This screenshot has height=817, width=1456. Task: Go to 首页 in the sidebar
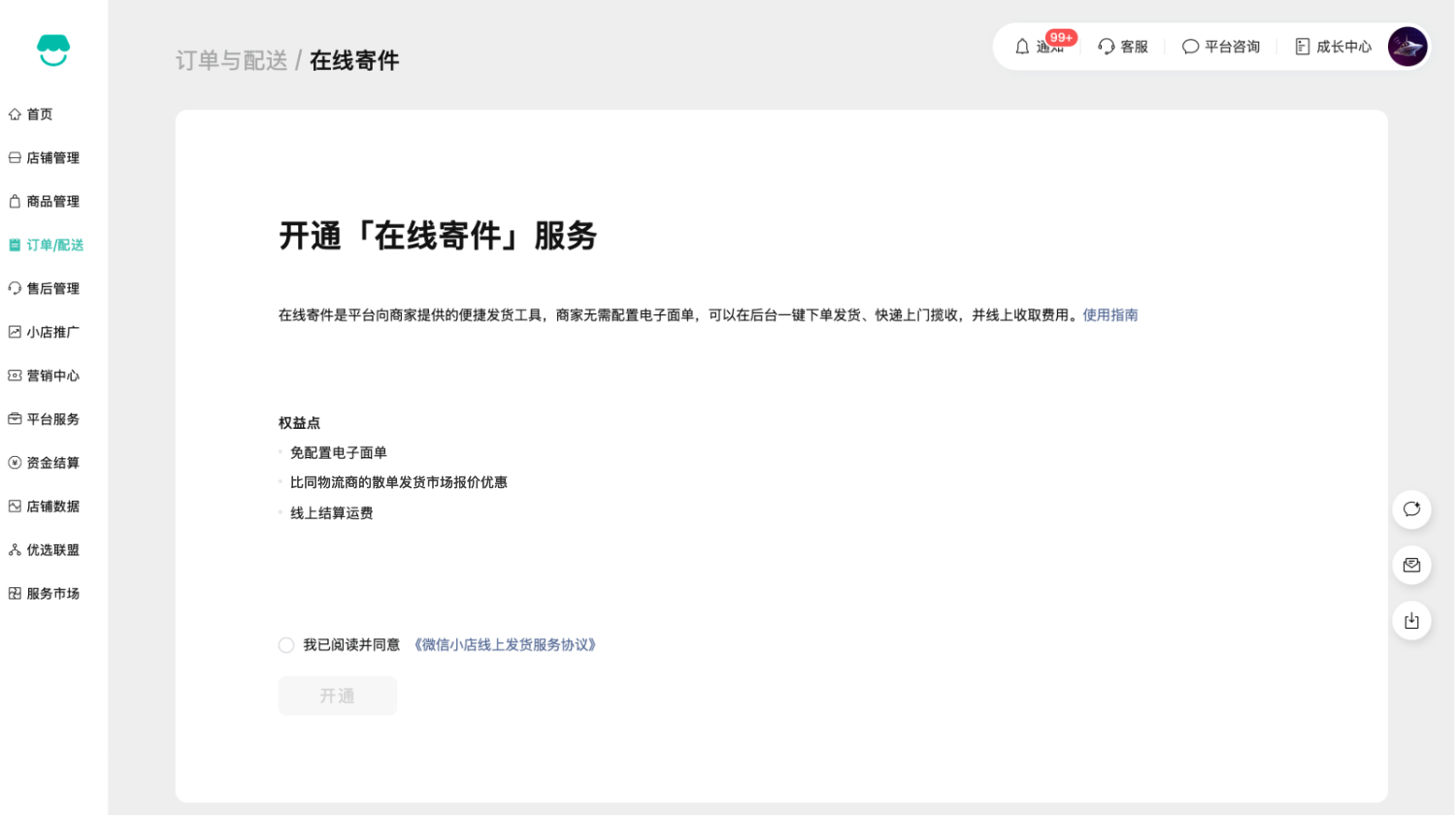40,114
